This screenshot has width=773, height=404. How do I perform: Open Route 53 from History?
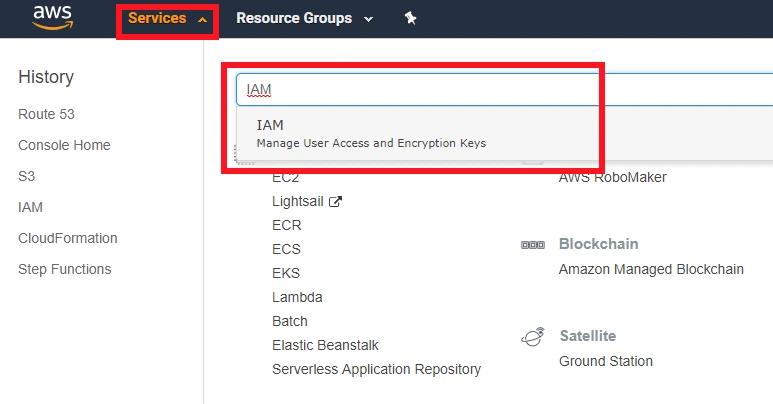click(46, 114)
